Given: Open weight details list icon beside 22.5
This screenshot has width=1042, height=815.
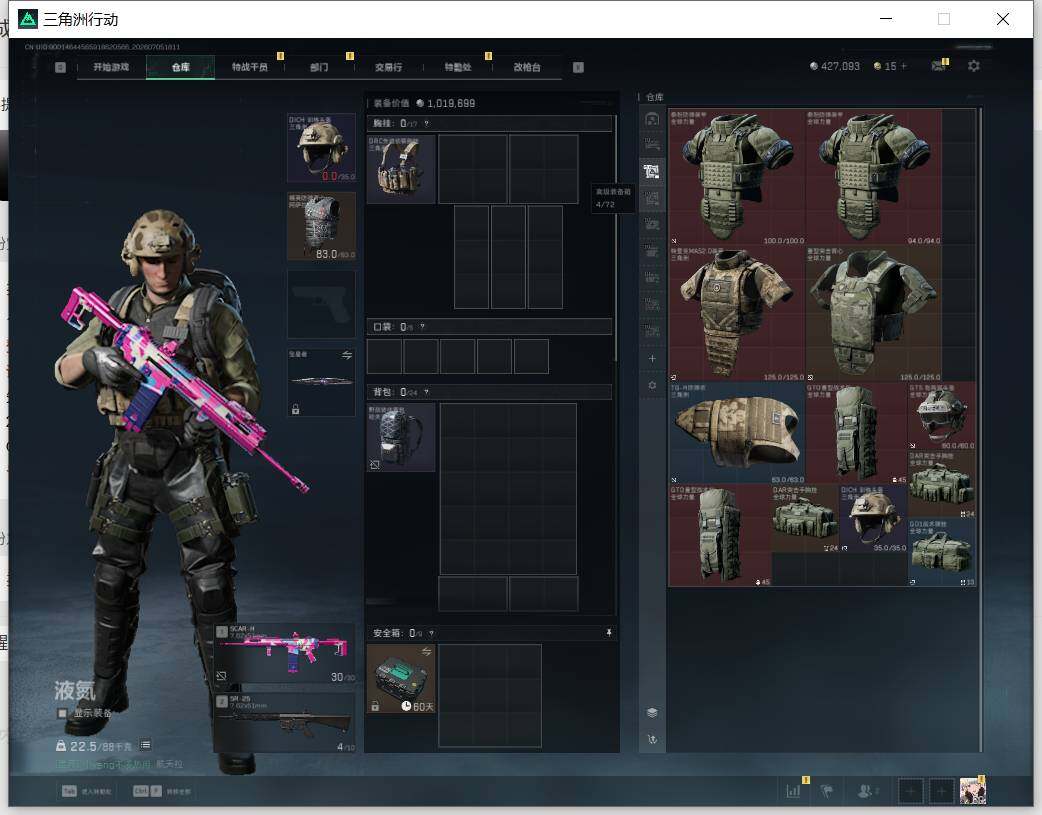Looking at the screenshot, I should (146, 745).
